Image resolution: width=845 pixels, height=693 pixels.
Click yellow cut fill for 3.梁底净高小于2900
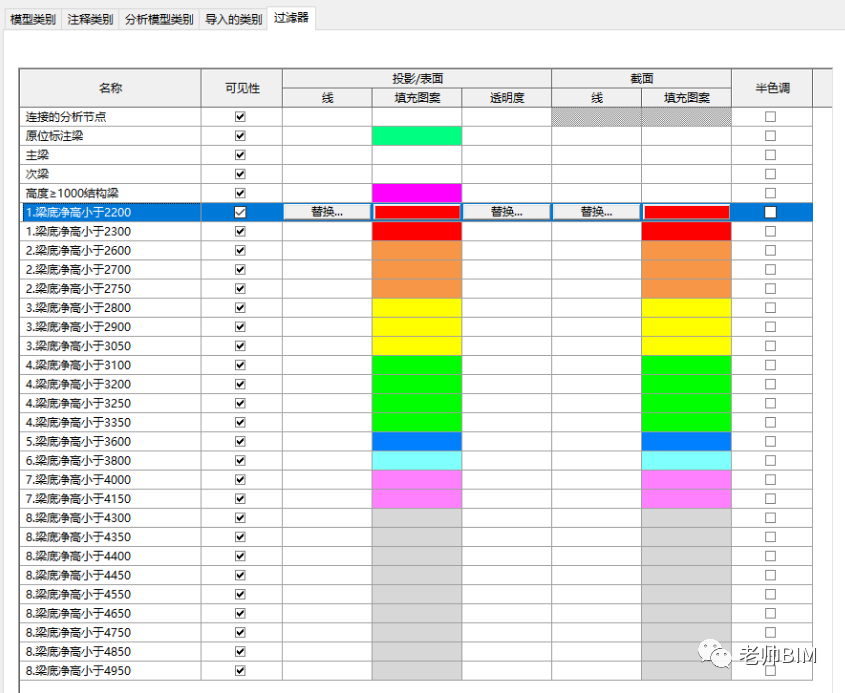click(687, 327)
